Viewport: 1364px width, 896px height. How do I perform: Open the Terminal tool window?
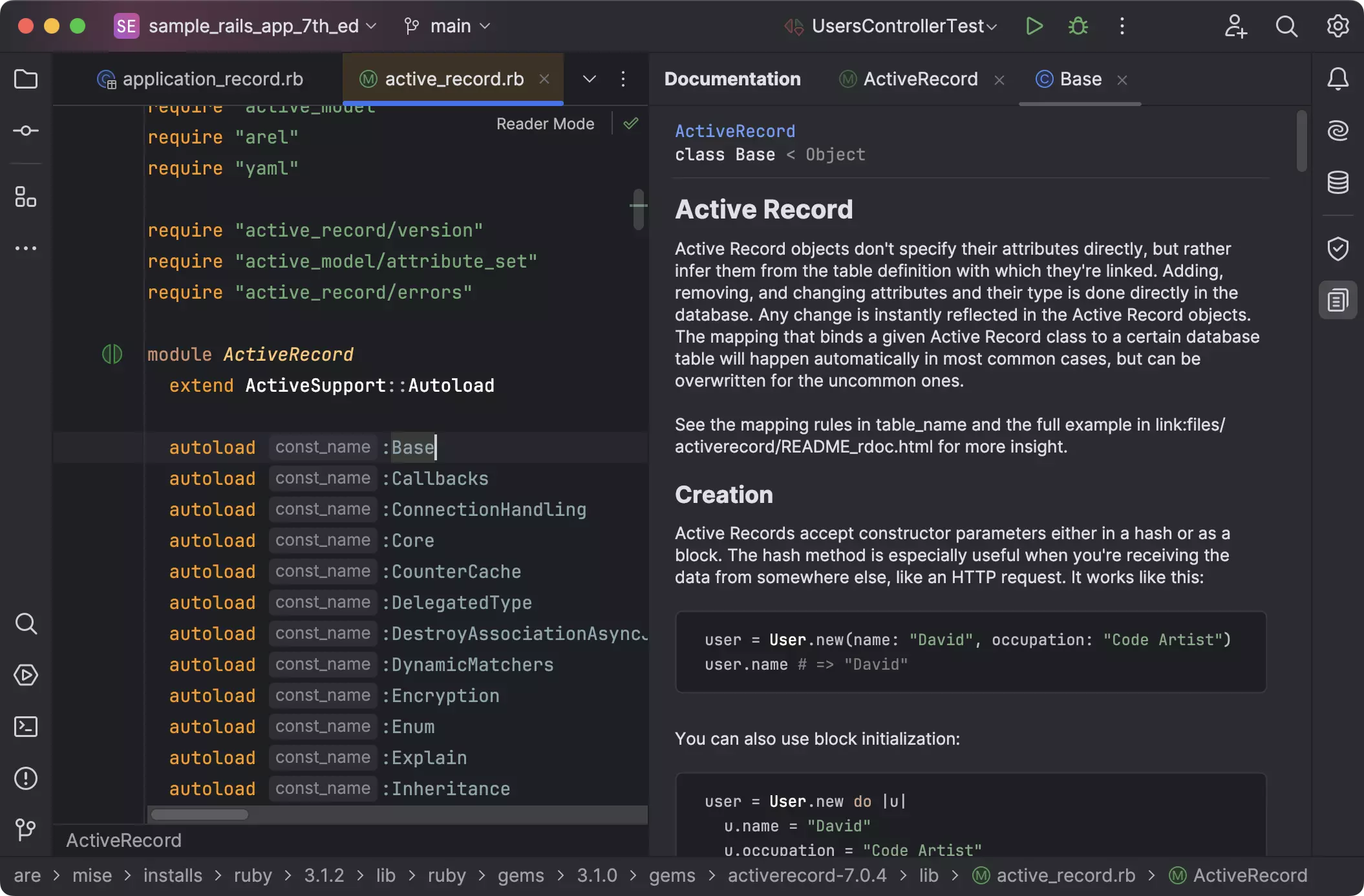tap(26, 727)
